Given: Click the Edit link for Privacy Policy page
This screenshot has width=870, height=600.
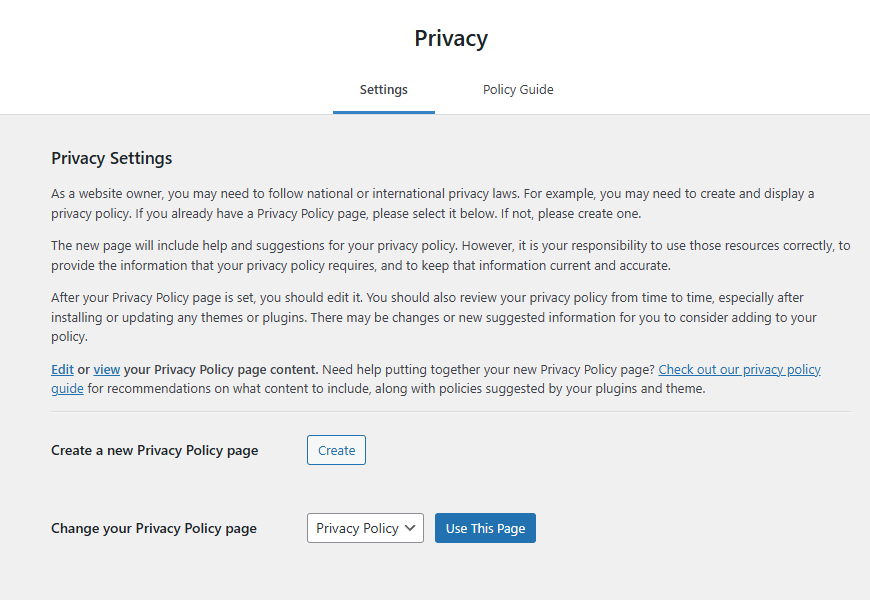Looking at the screenshot, I should 62,370.
